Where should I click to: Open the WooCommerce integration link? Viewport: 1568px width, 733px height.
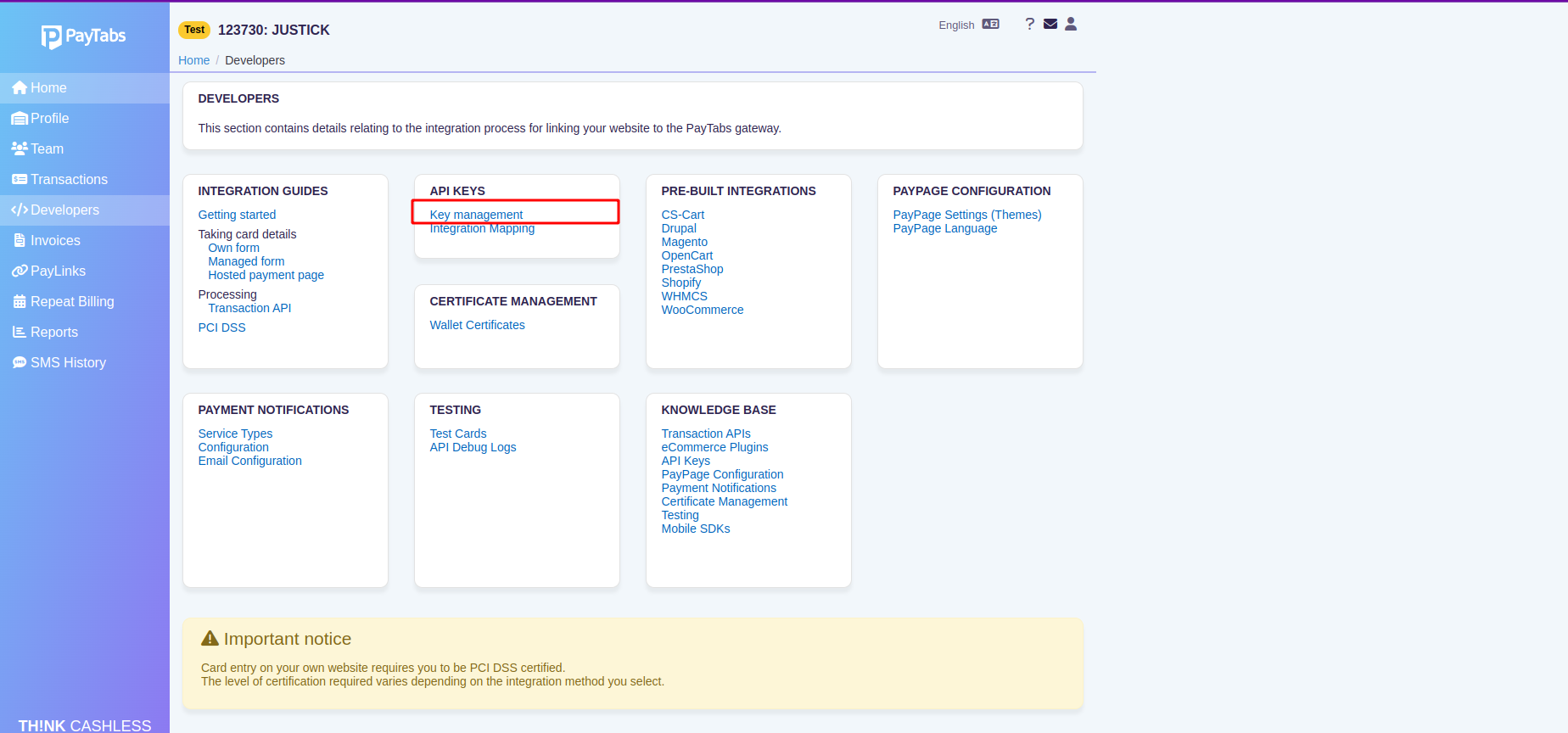pyautogui.click(x=703, y=310)
